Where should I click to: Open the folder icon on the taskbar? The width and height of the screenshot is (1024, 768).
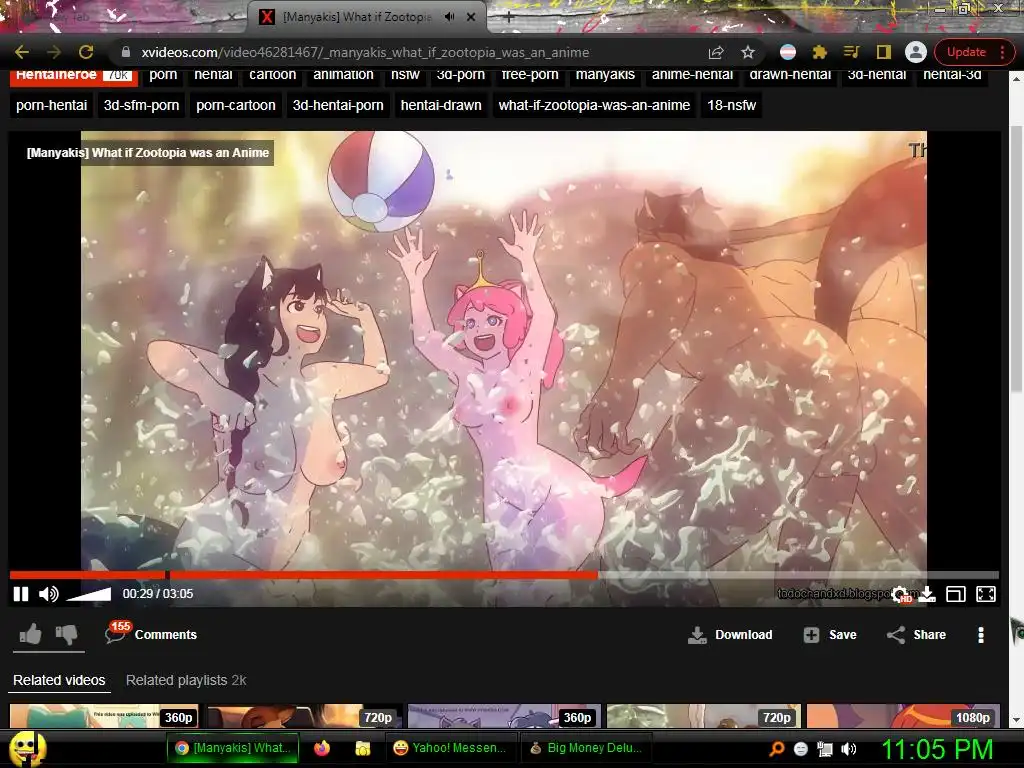362,748
